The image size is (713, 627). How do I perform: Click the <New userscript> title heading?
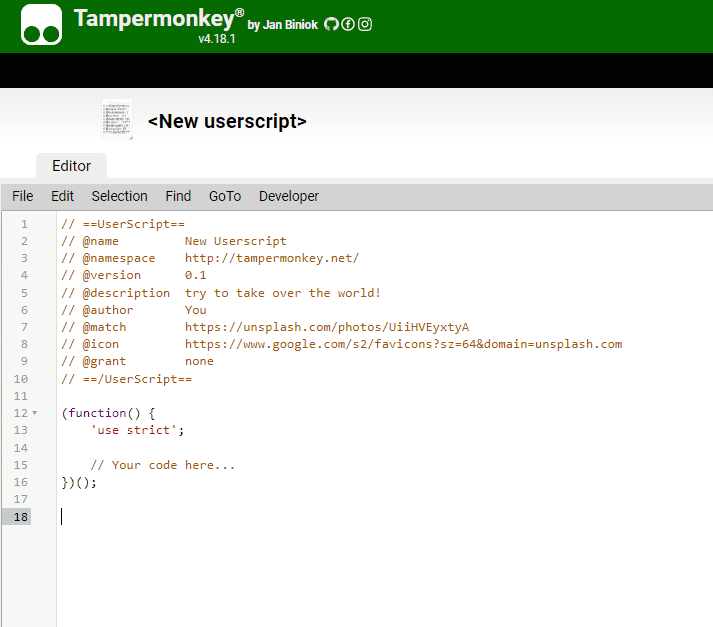click(x=227, y=121)
